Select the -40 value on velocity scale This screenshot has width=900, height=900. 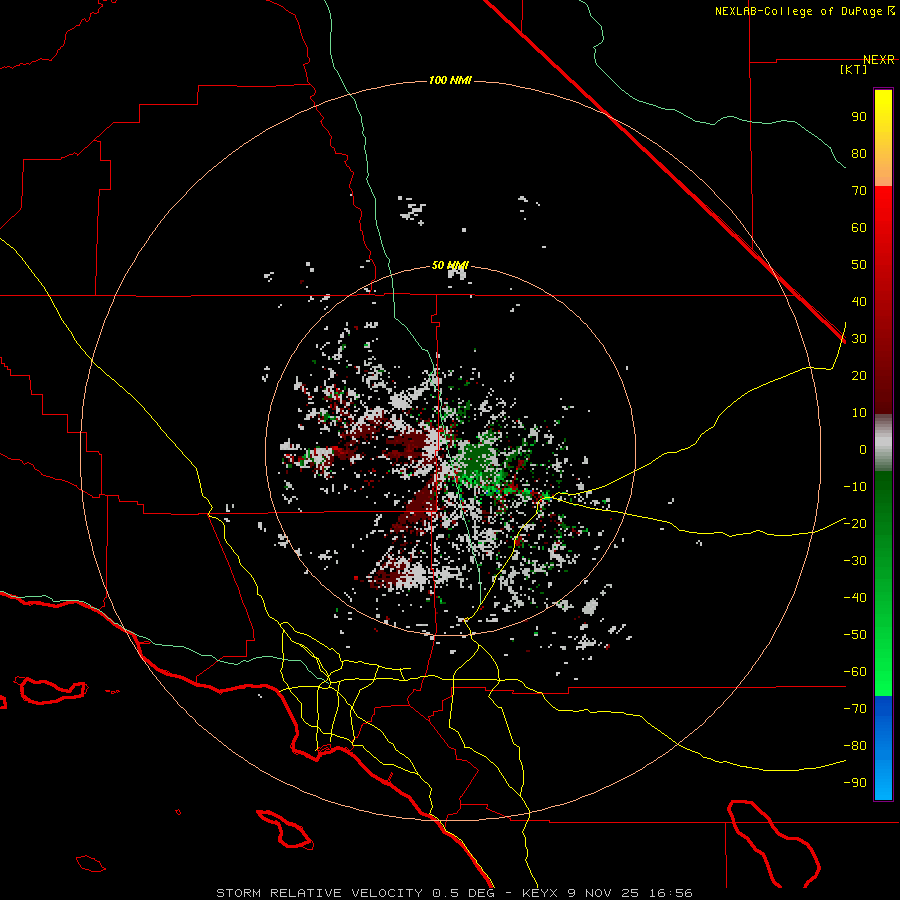(x=855, y=598)
